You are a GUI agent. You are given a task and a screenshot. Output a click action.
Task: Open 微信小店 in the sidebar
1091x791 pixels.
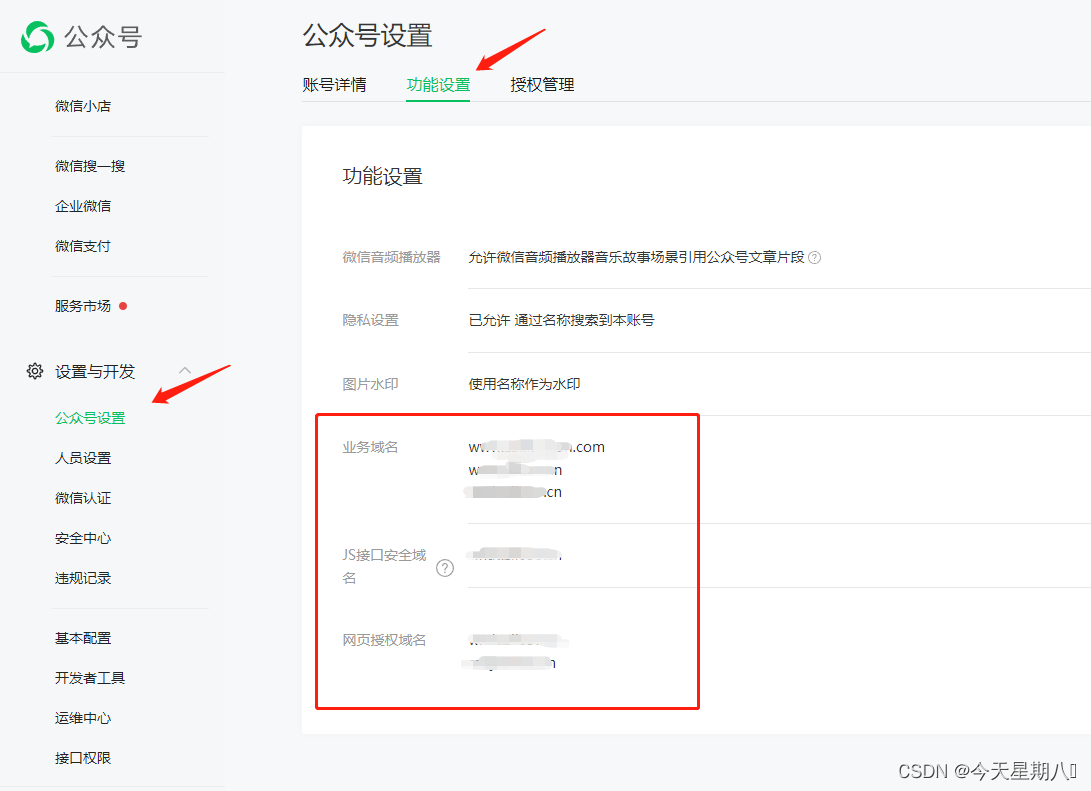(x=83, y=106)
